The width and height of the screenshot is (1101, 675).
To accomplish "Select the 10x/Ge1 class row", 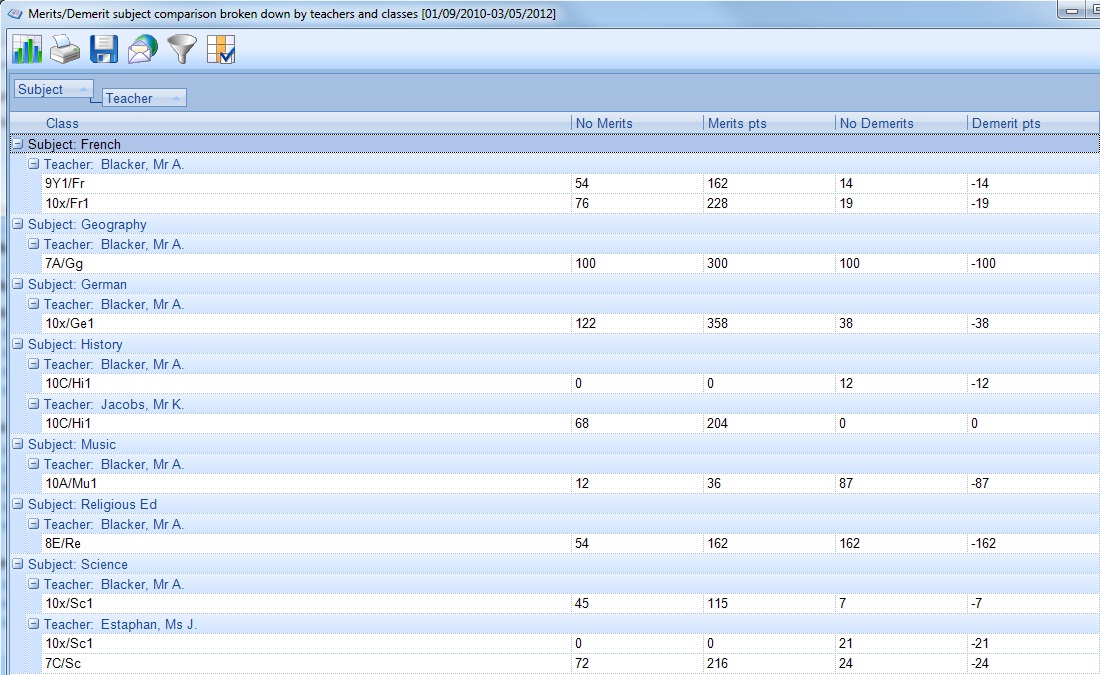I will pyautogui.click(x=570, y=323).
